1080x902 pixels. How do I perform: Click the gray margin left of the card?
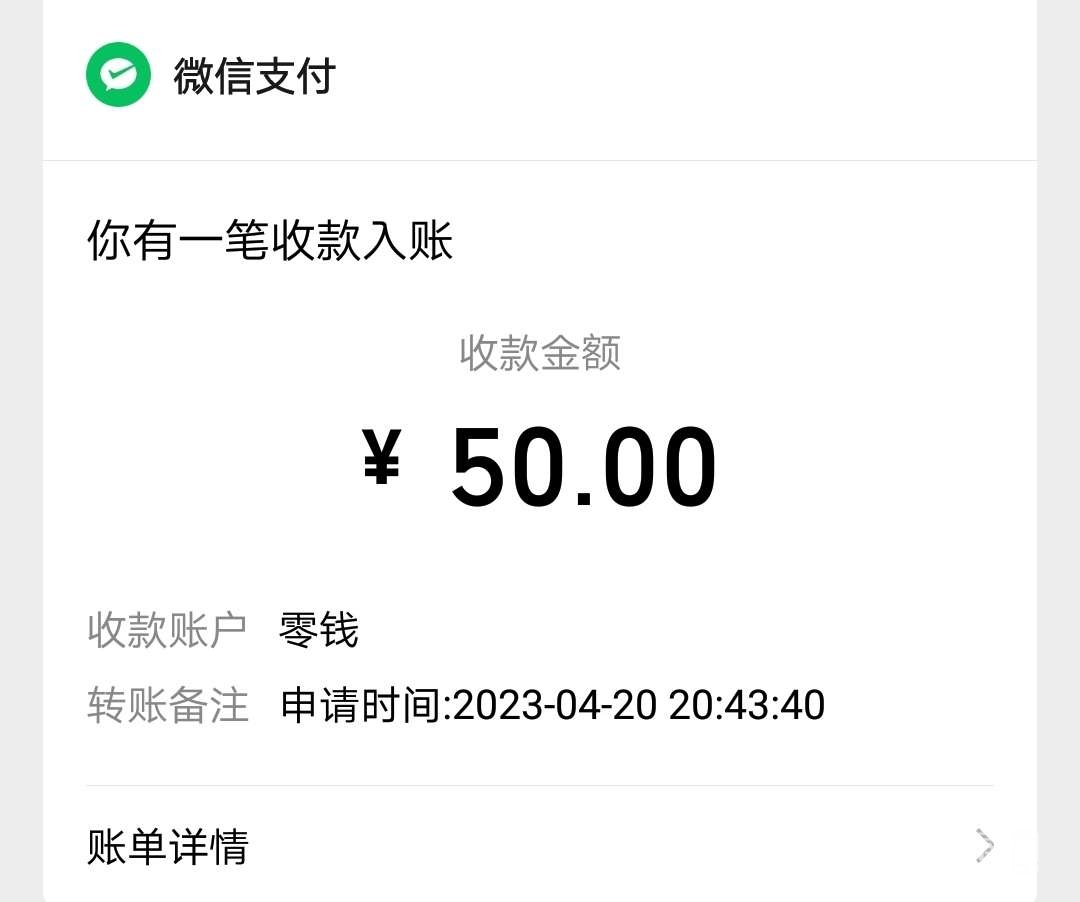click(20, 450)
